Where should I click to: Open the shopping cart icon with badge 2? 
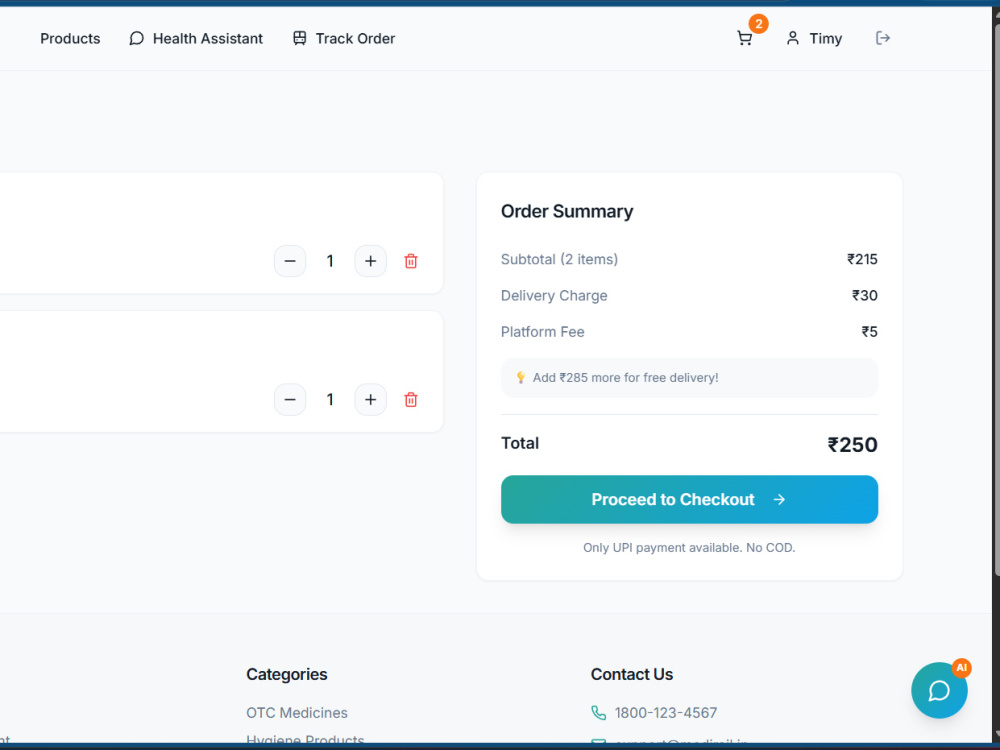click(744, 38)
